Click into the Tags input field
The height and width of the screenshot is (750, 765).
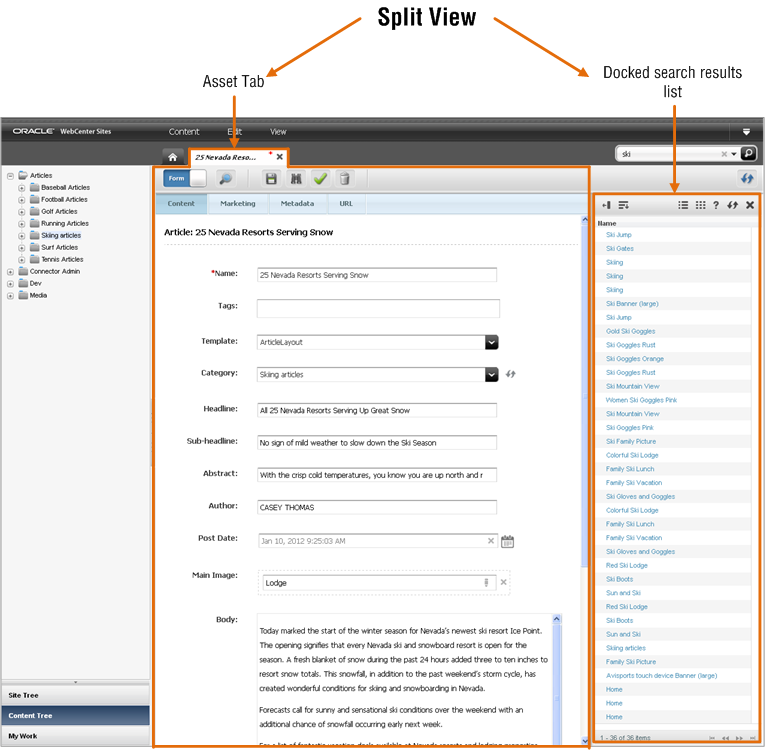coord(378,308)
